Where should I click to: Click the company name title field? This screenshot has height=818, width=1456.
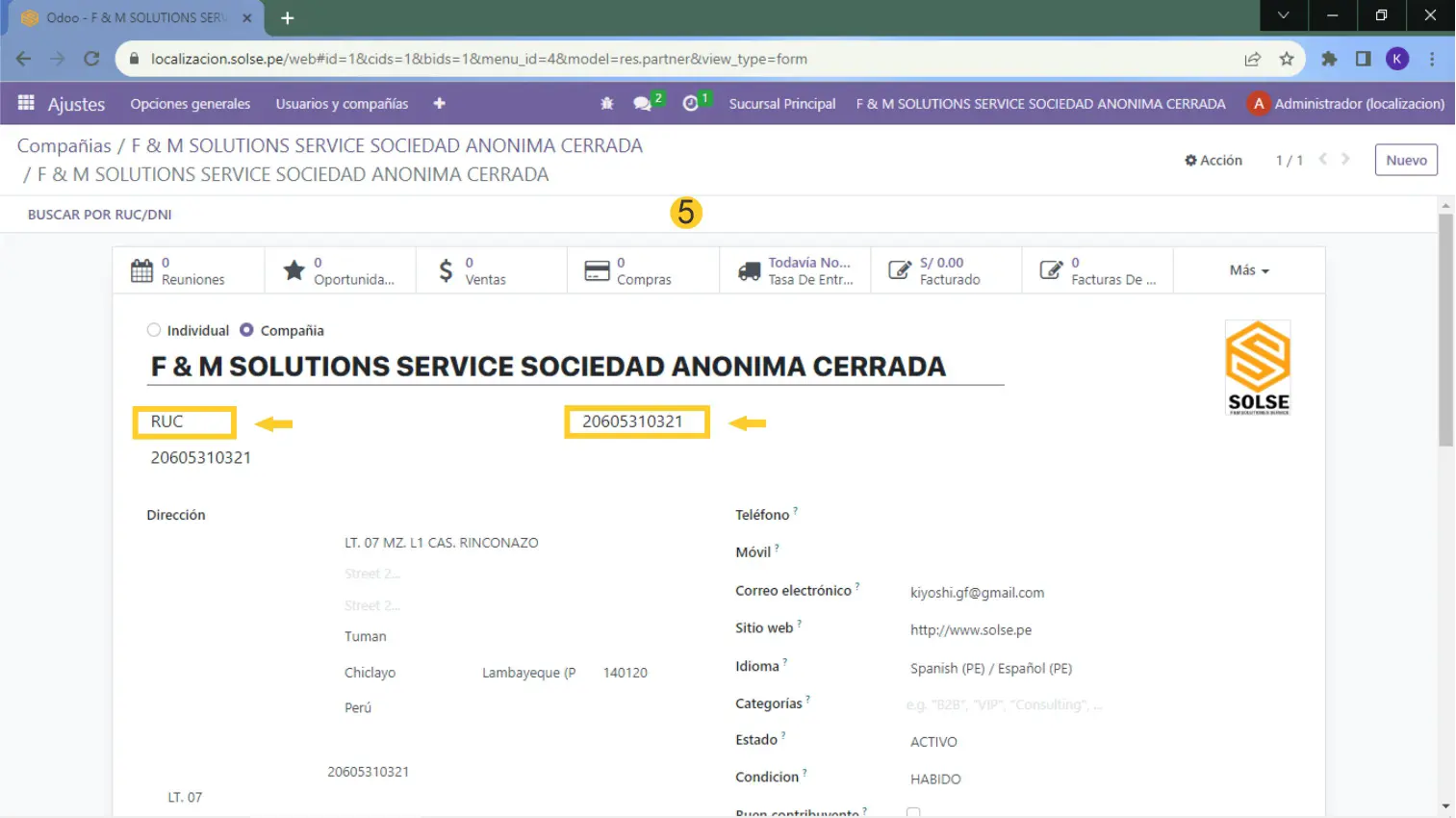pyautogui.click(x=575, y=367)
